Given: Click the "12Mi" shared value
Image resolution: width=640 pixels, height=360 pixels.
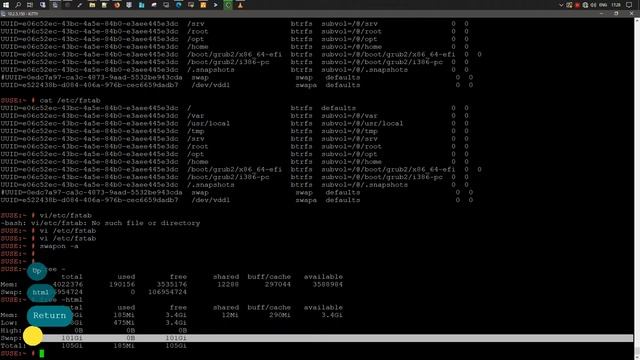Looking at the screenshot, I should point(230,315).
